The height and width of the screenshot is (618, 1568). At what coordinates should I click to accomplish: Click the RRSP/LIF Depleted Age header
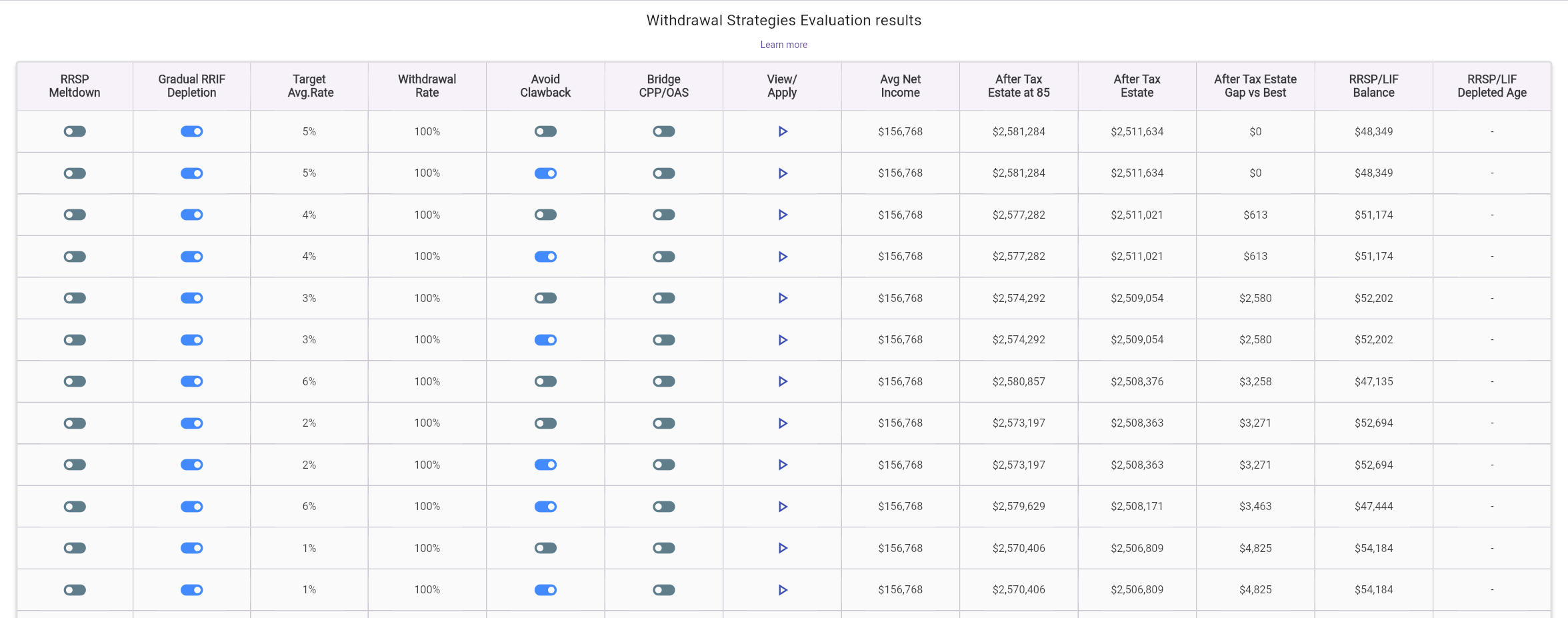[1492, 85]
